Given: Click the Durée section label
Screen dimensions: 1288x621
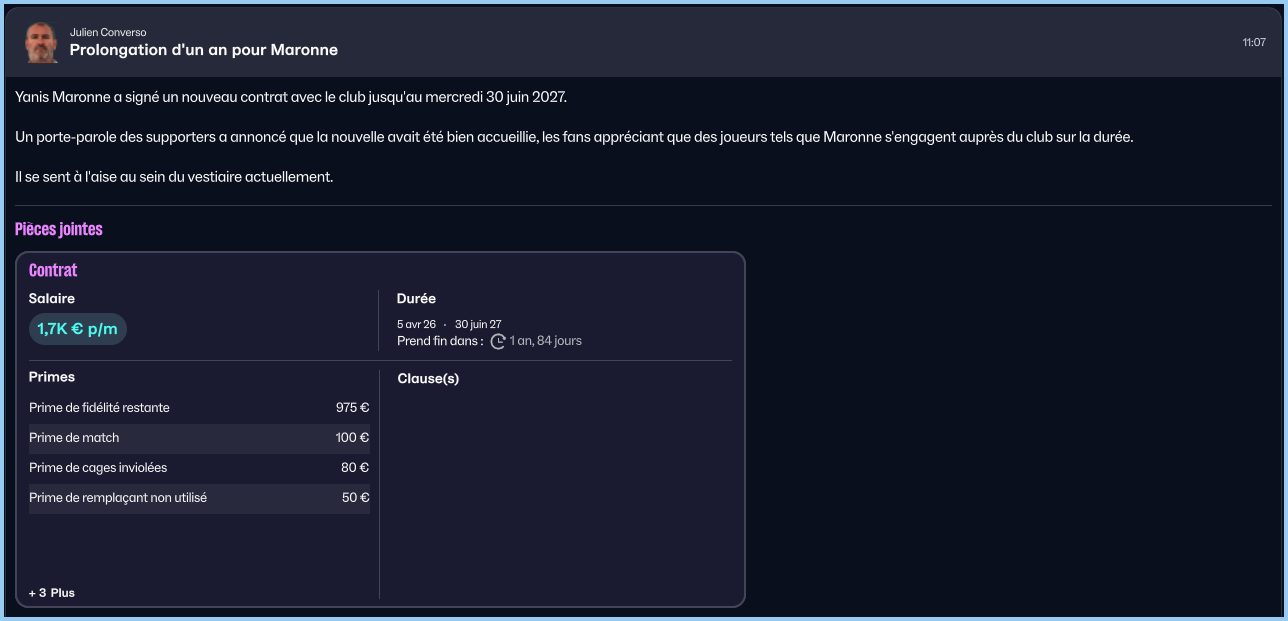Looking at the screenshot, I should [x=416, y=298].
